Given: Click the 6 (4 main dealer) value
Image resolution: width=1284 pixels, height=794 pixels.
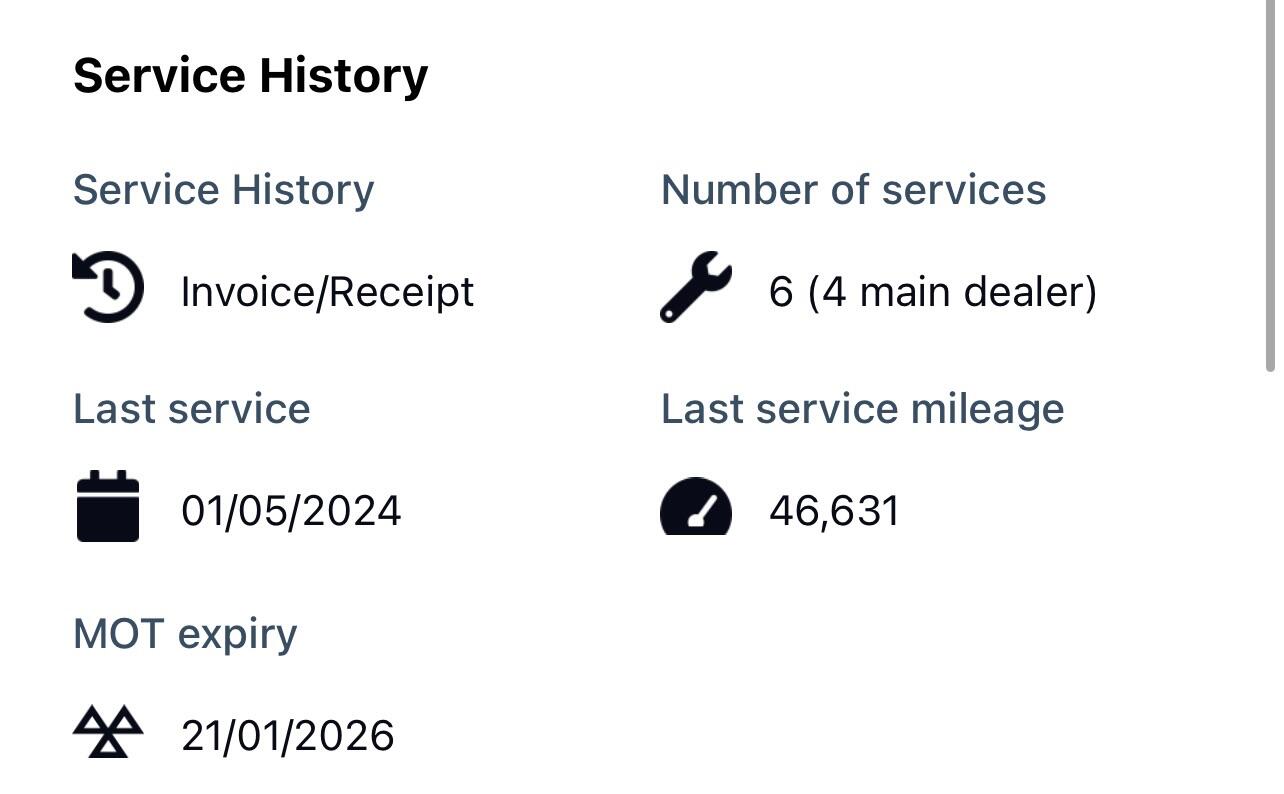Looking at the screenshot, I should [x=932, y=292].
